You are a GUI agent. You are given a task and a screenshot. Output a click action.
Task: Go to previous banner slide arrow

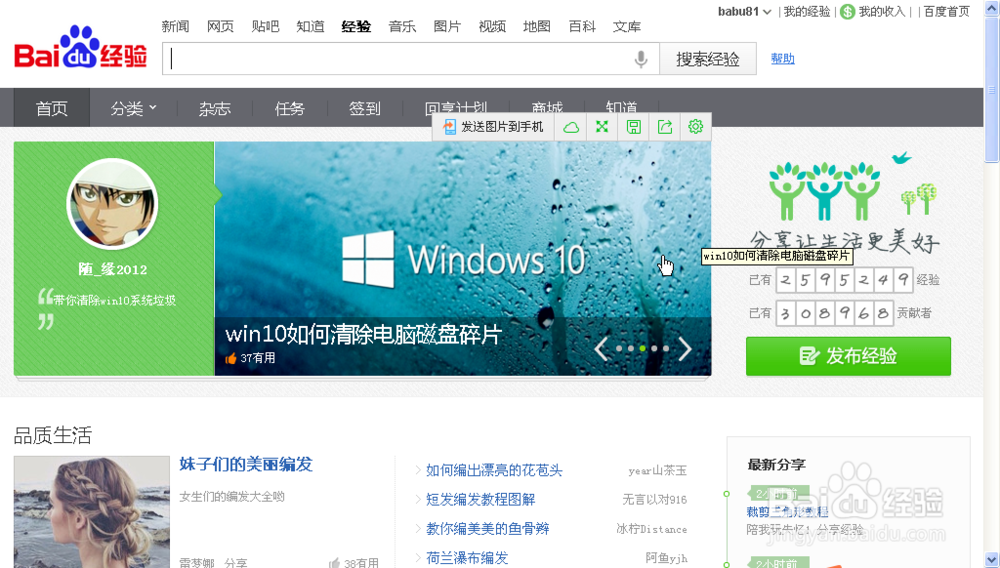coord(601,349)
